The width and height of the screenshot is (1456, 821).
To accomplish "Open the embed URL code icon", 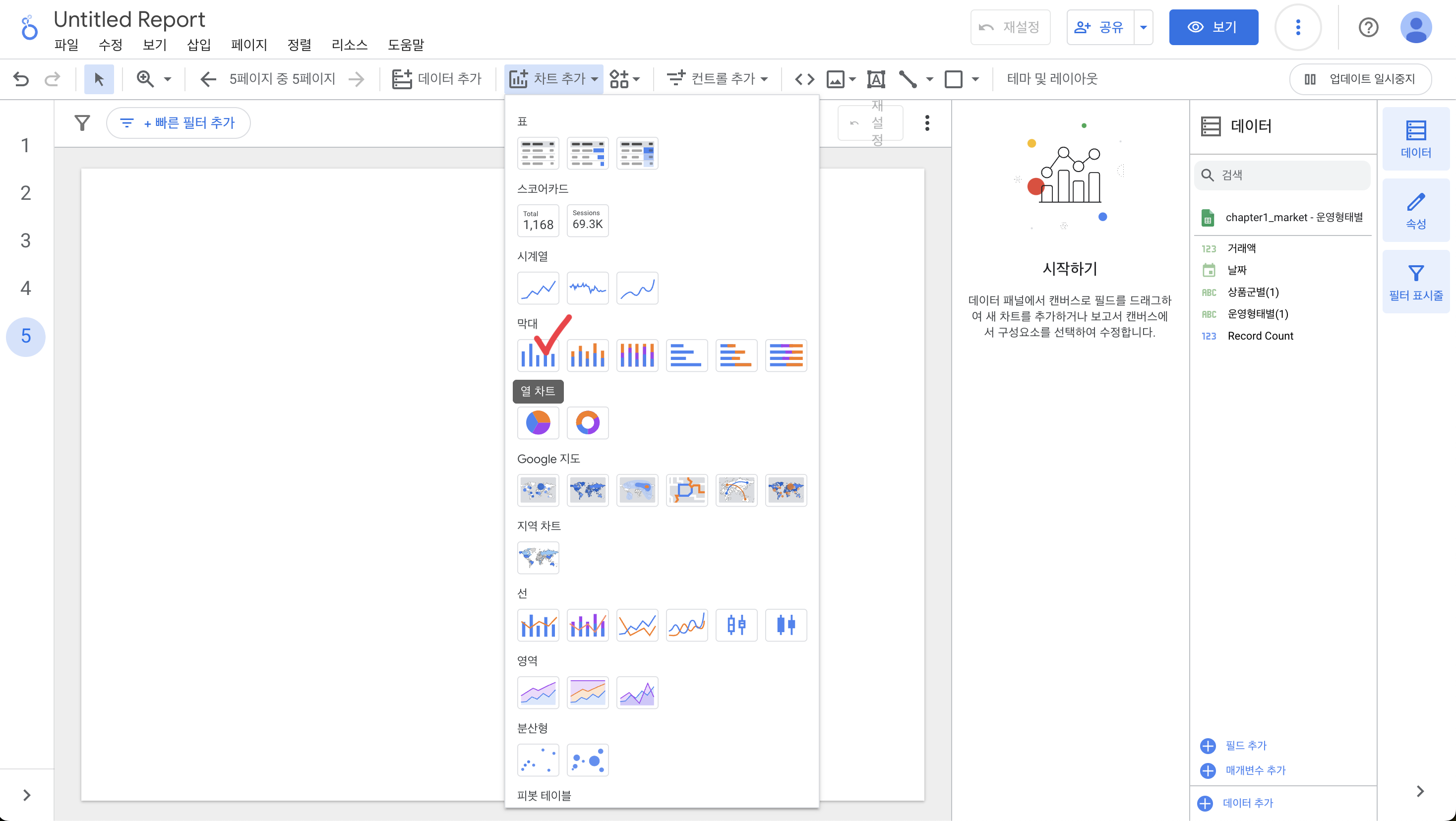I will tap(804, 78).
